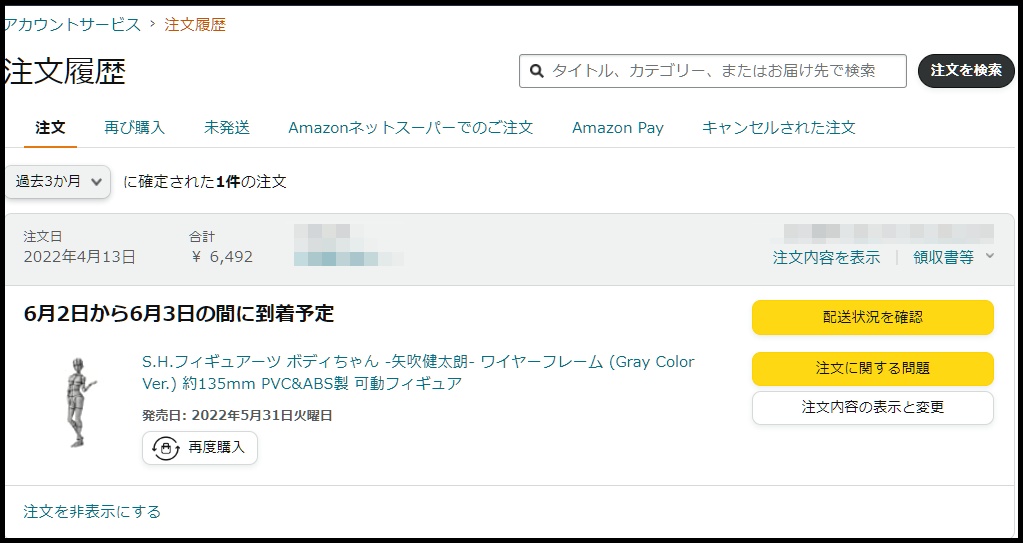Click the 再度購入 button
This screenshot has width=1023, height=543.
click(200, 448)
